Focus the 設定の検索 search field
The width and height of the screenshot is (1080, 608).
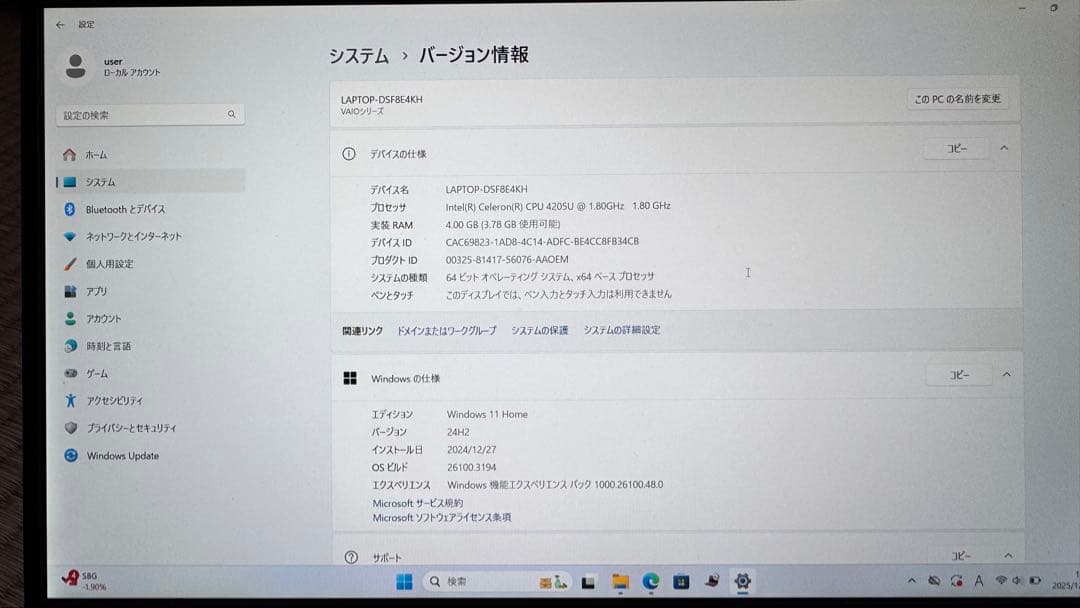[x=150, y=115]
